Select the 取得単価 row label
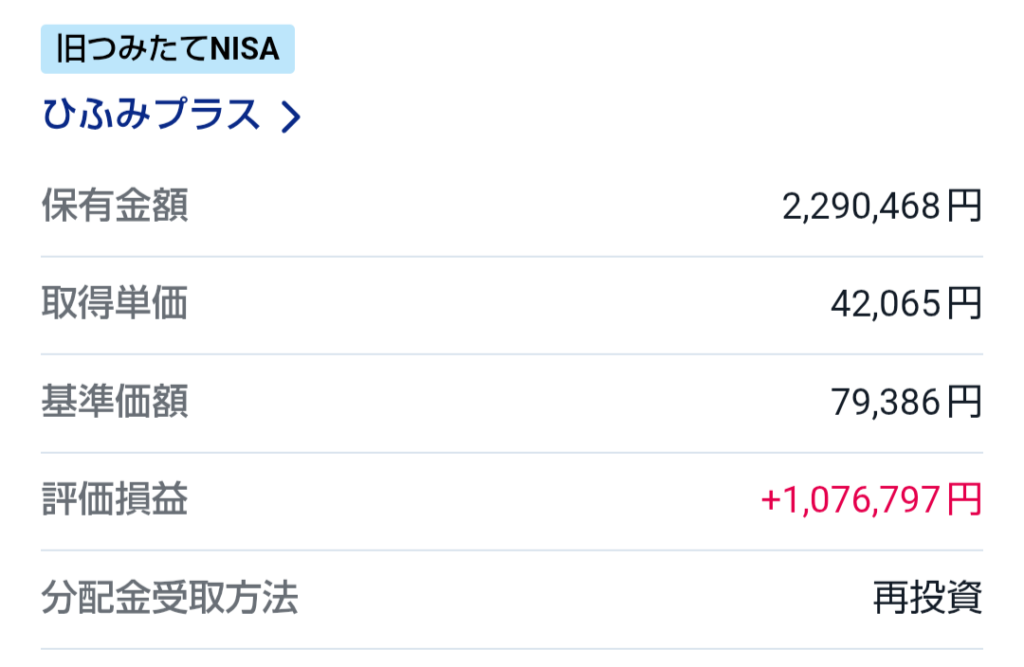The height and width of the screenshot is (667, 1024). click(114, 304)
